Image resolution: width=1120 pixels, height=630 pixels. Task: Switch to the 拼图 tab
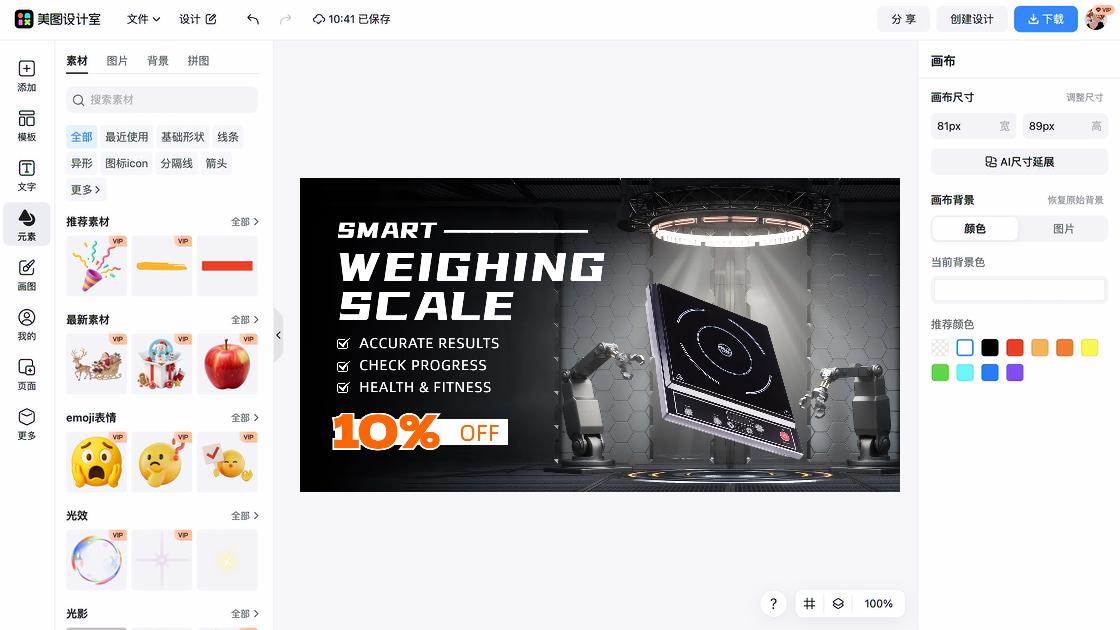click(x=199, y=61)
